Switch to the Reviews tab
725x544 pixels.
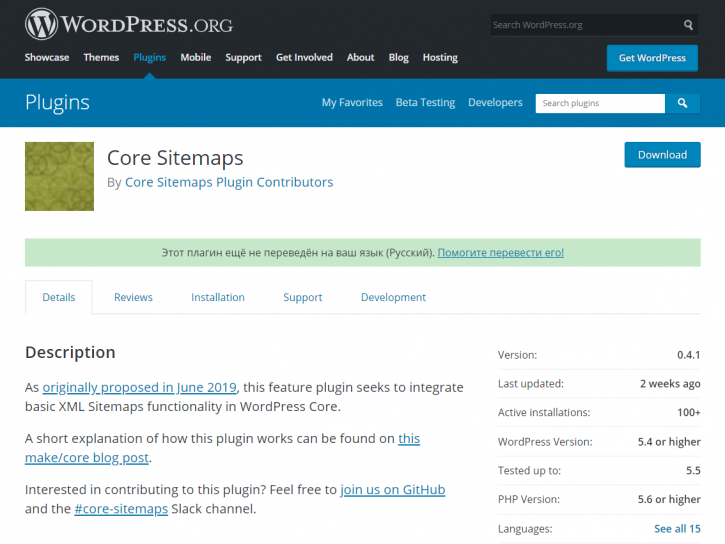coord(133,297)
